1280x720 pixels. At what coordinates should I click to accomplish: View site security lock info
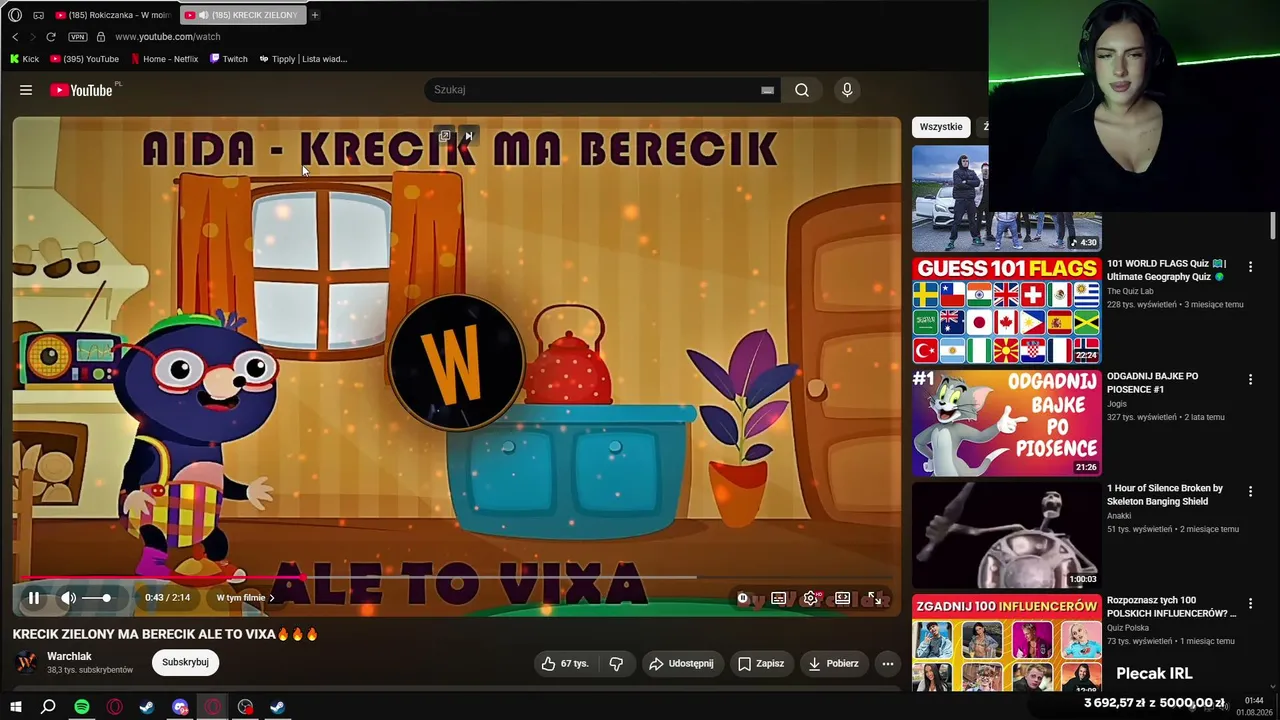point(100,37)
